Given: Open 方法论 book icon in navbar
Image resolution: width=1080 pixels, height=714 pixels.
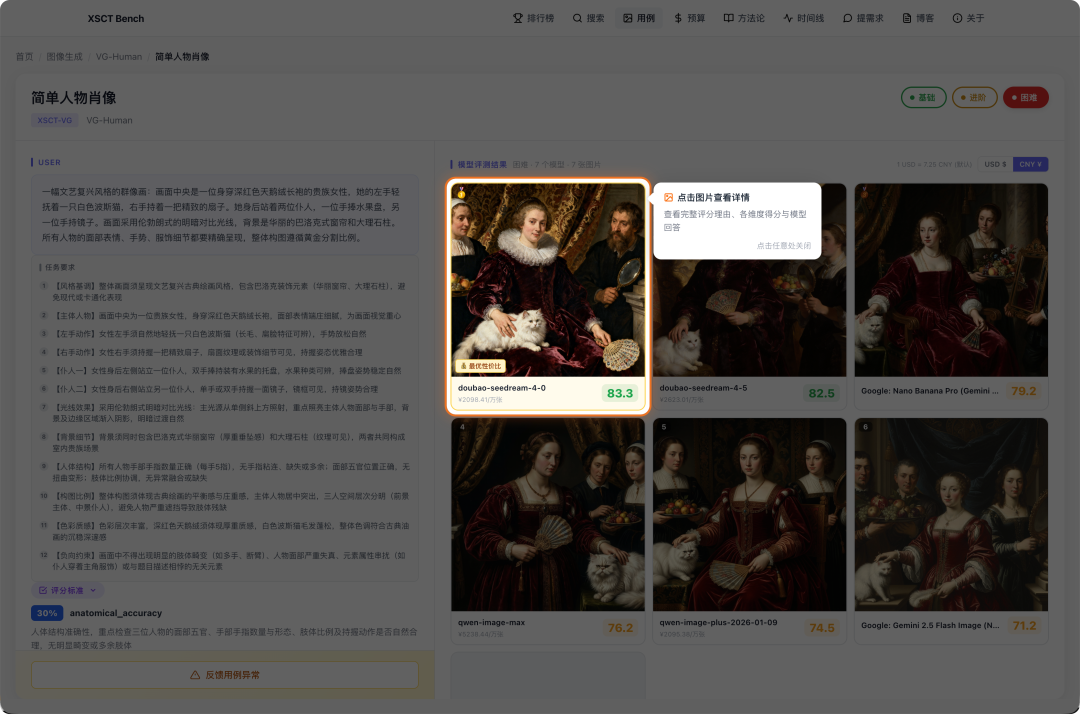Looking at the screenshot, I should pyautogui.click(x=729, y=18).
